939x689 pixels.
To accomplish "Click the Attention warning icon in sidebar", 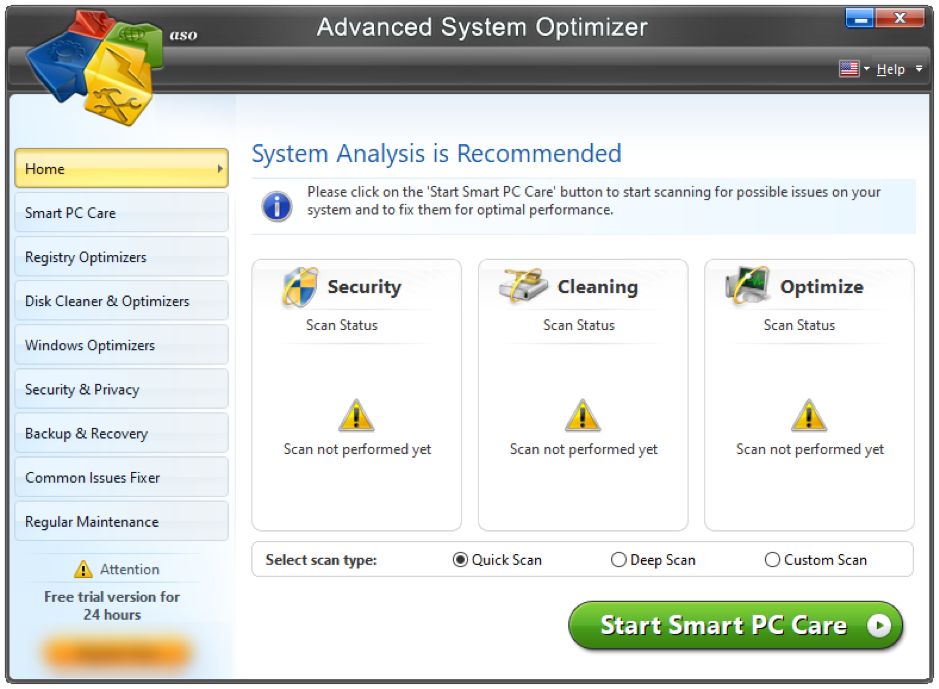I will point(83,569).
